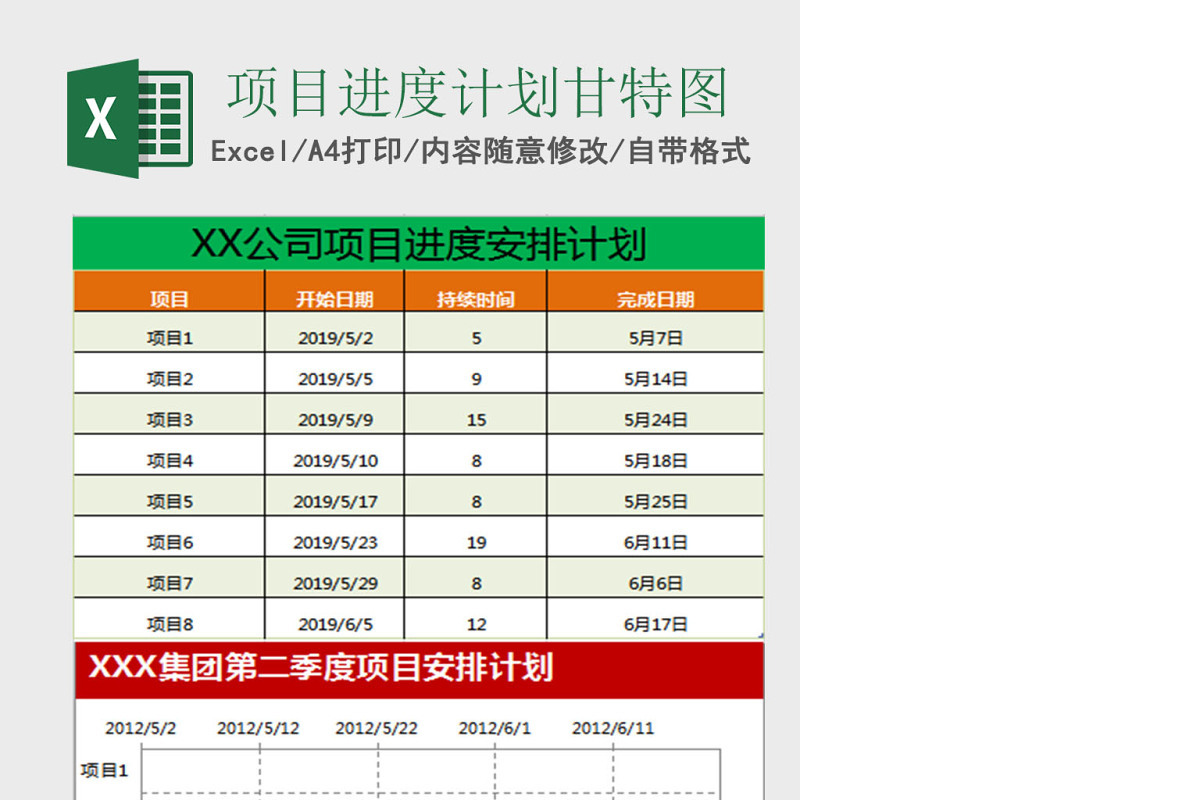Click completion date 5月18日
Viewport: 1200px width, 800px height.
(x=656, y=461)
